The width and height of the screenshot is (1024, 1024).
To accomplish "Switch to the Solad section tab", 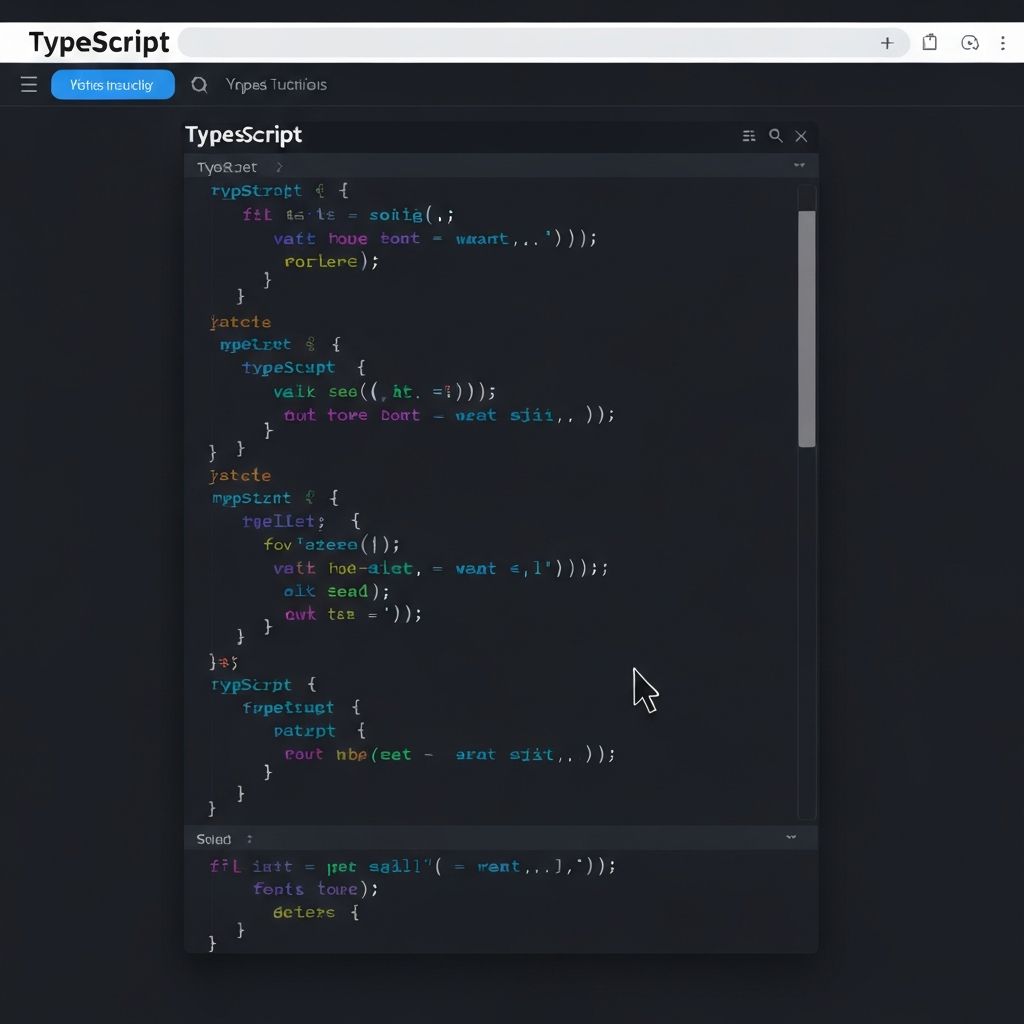I will pos(213,838).
